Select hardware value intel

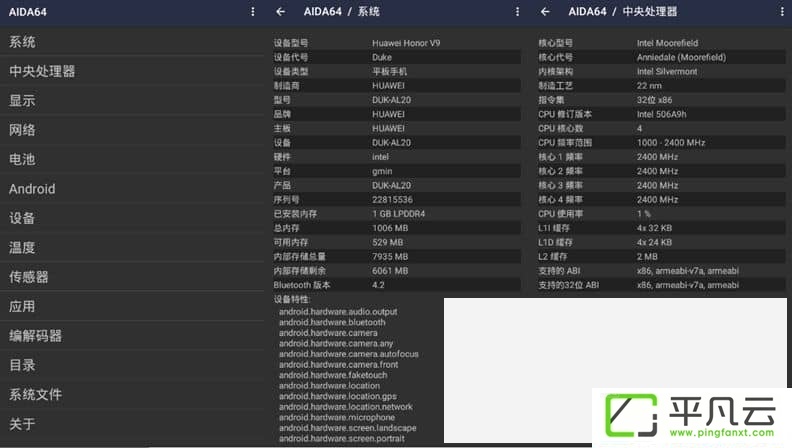[x=380, y=157]
